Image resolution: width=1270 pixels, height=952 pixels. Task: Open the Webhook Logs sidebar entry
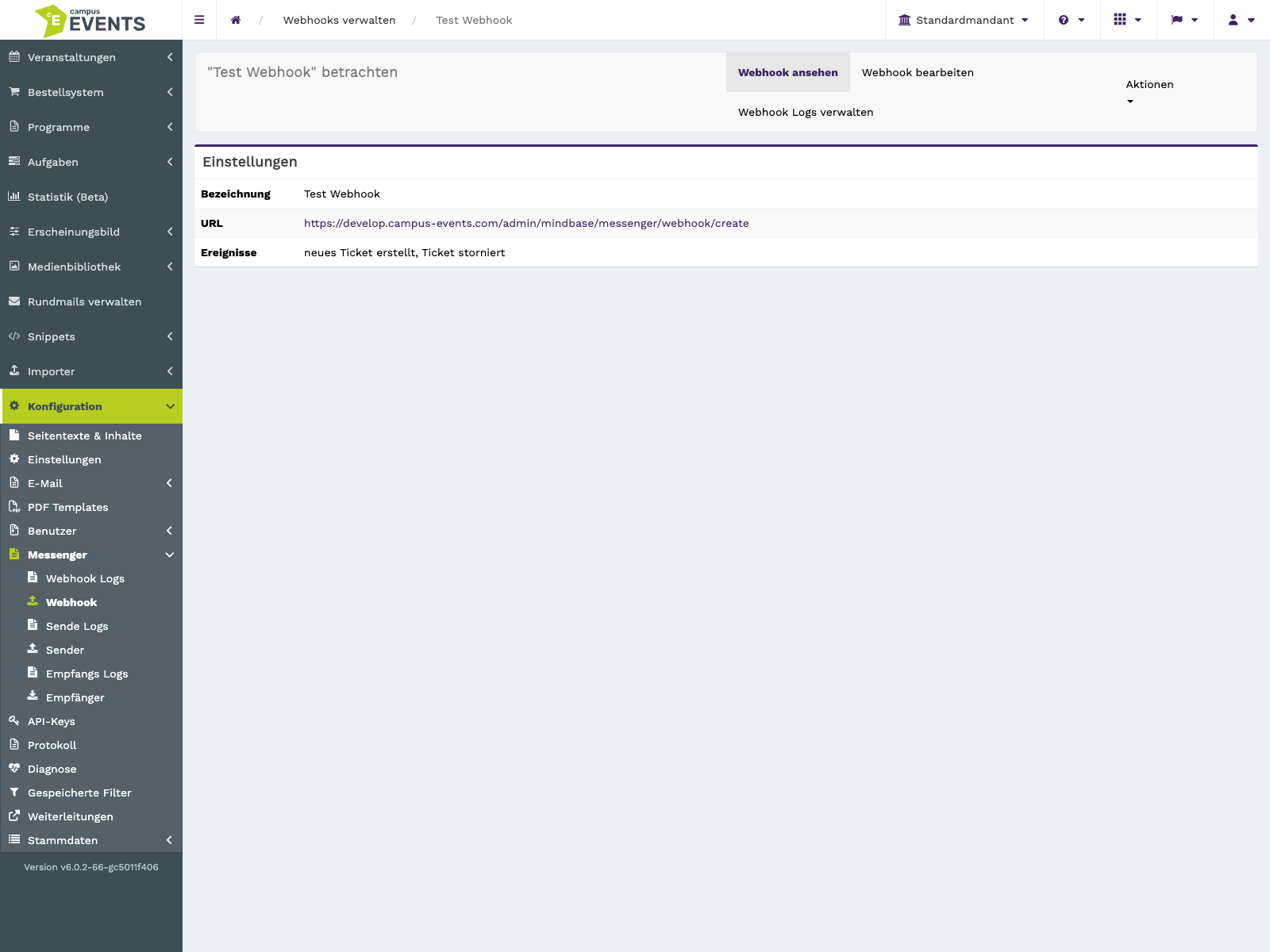tap(91, 578)
